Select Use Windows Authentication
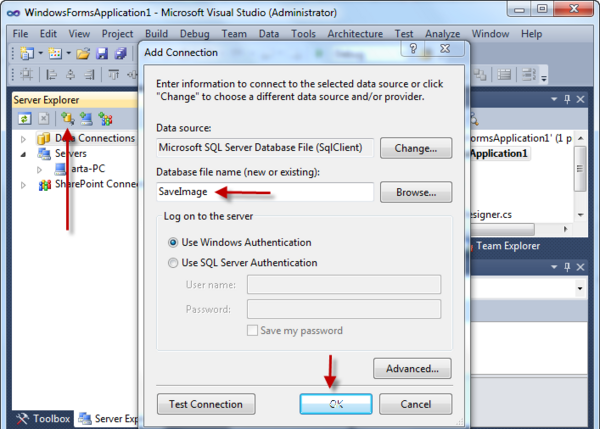The image size is (600, 429). [x=173, y=243]
